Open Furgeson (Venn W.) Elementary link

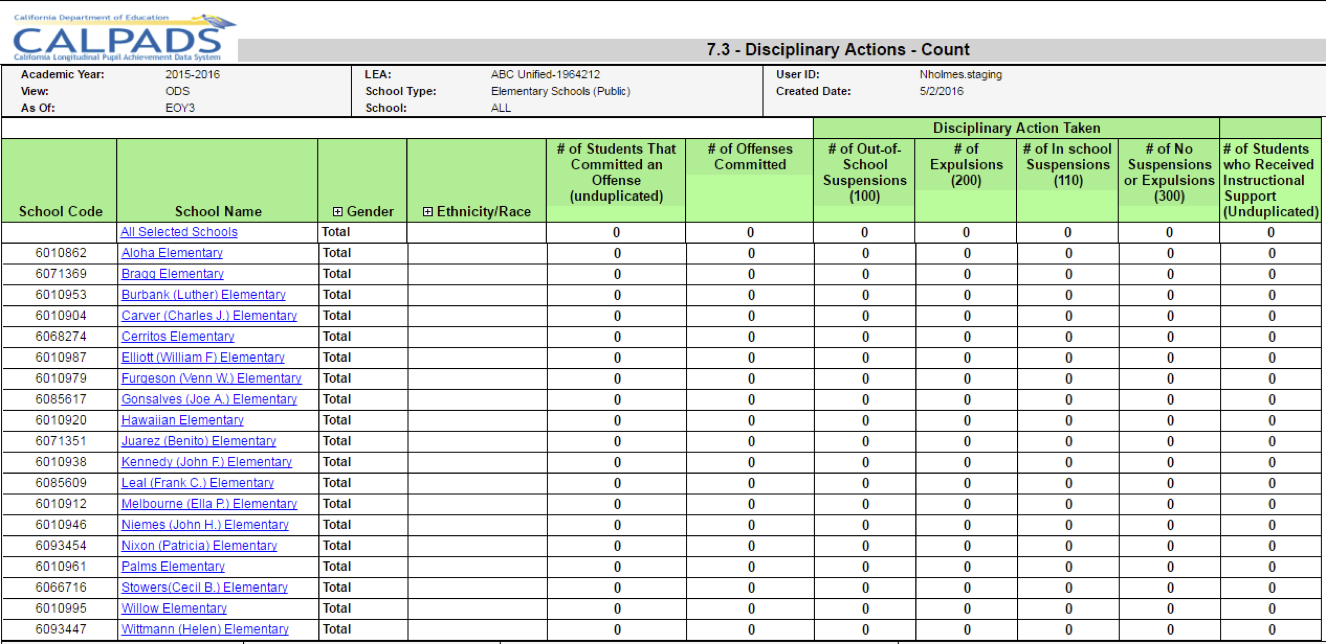pos(211,379)
